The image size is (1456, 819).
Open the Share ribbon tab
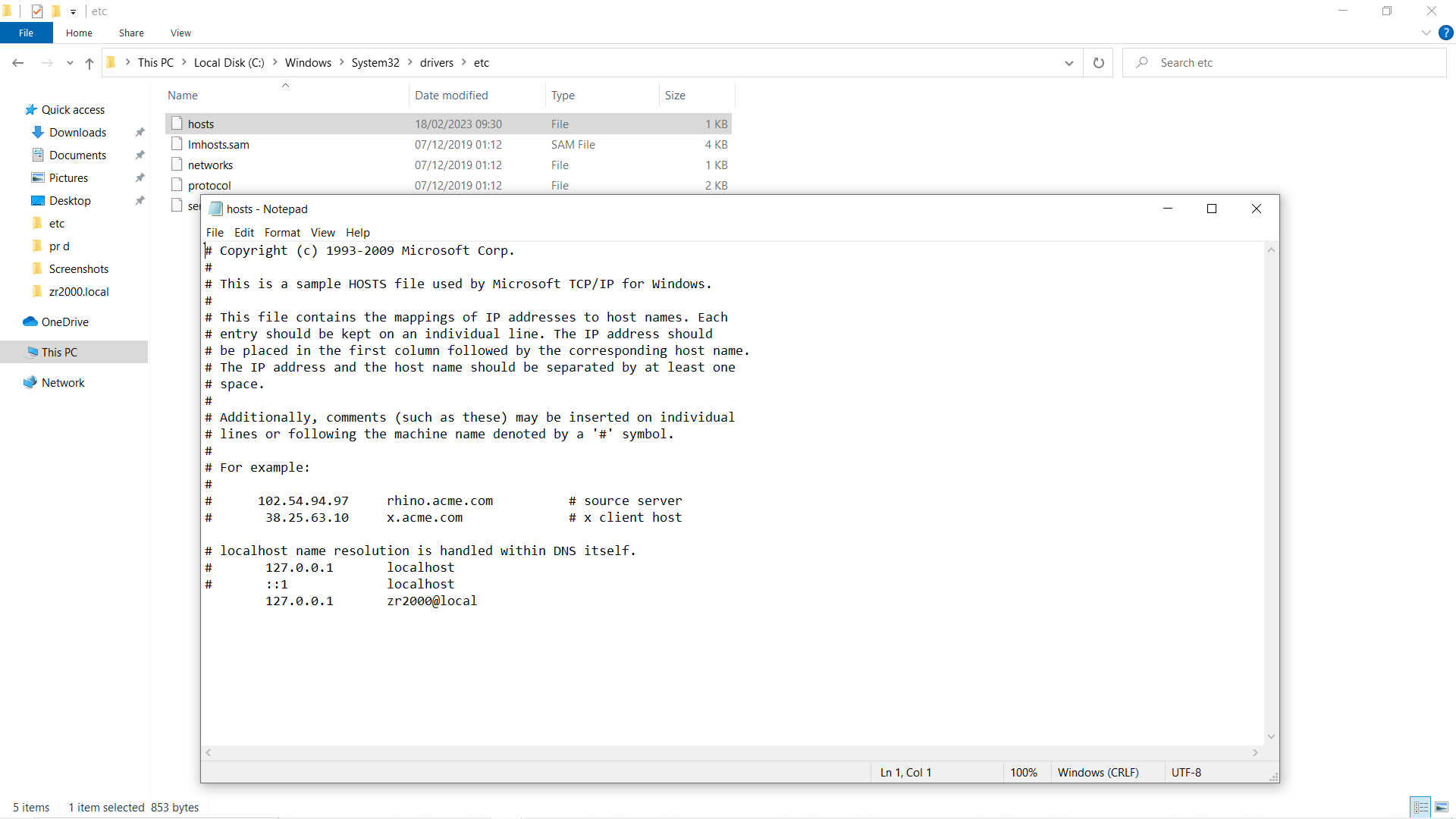click(131, 33)
